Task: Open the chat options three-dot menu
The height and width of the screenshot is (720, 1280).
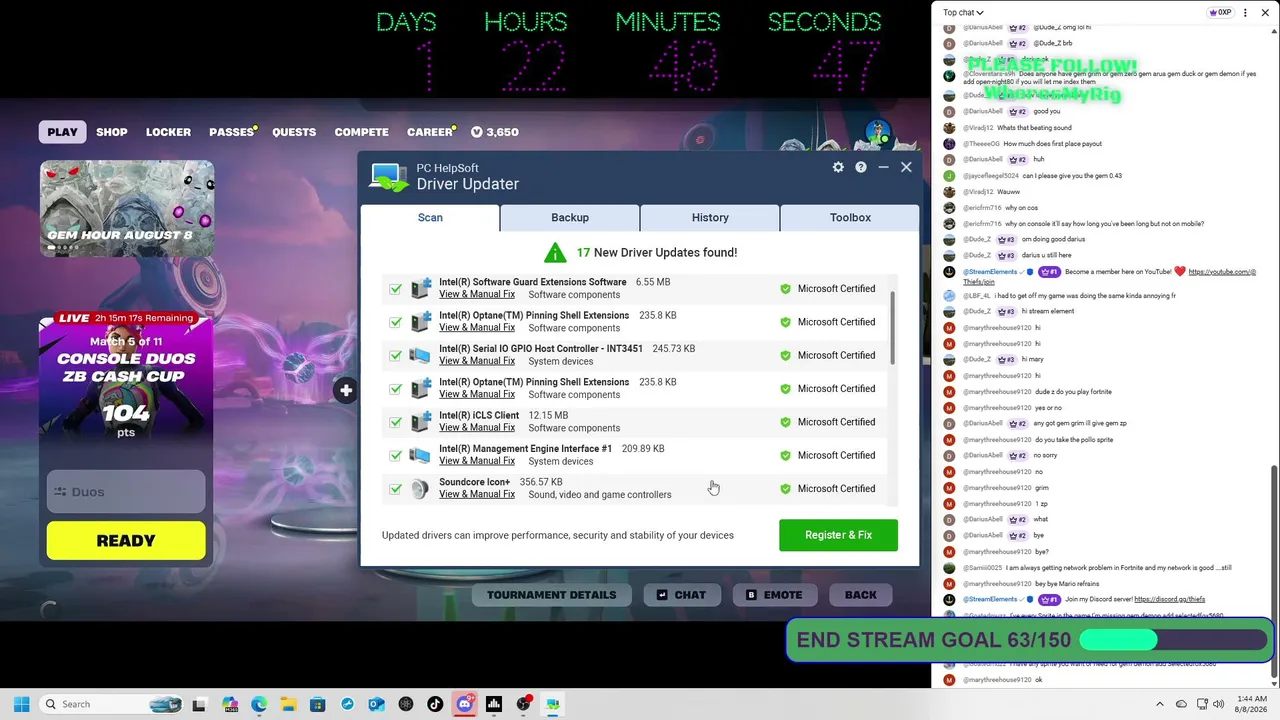Action: point(1245,13)
